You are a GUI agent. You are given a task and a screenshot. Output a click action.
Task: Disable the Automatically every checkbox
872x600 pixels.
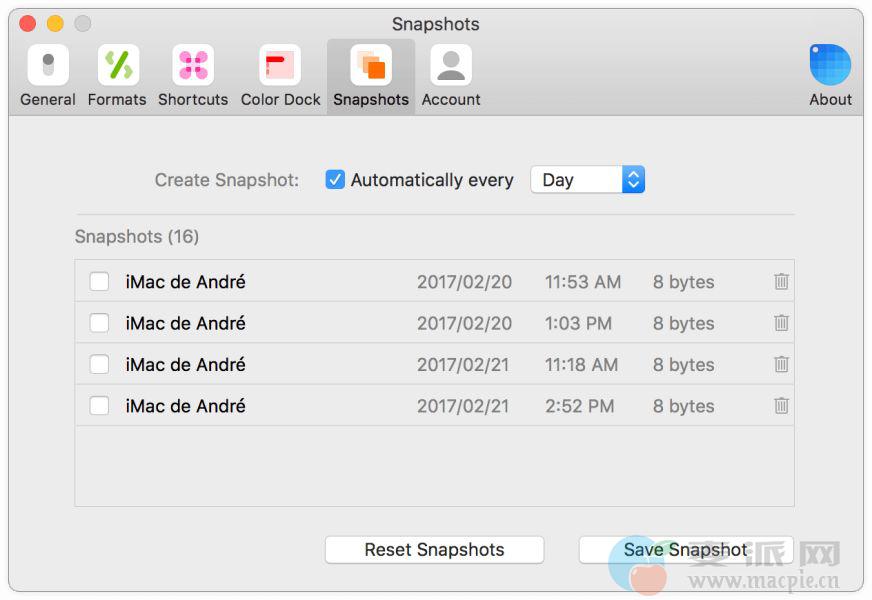[336, 180]
